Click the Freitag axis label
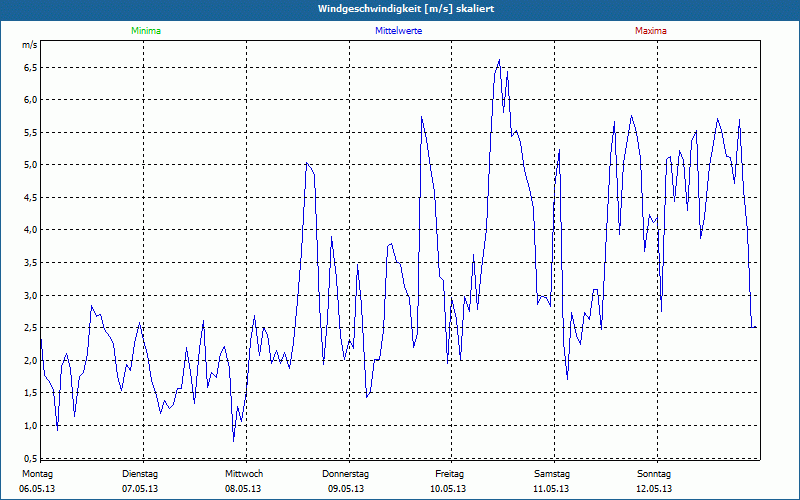 449,474
